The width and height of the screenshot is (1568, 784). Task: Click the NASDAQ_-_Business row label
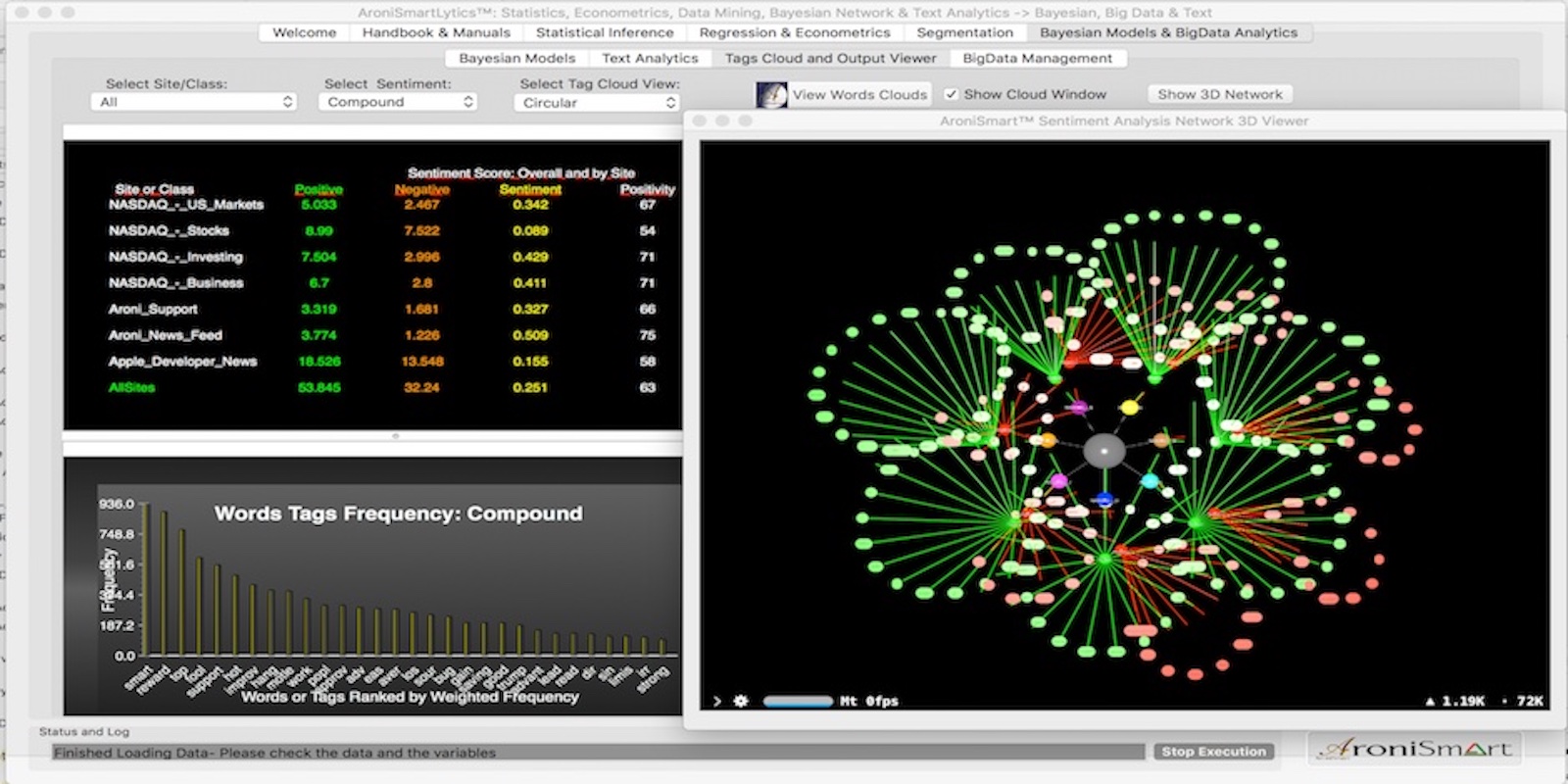175,283
